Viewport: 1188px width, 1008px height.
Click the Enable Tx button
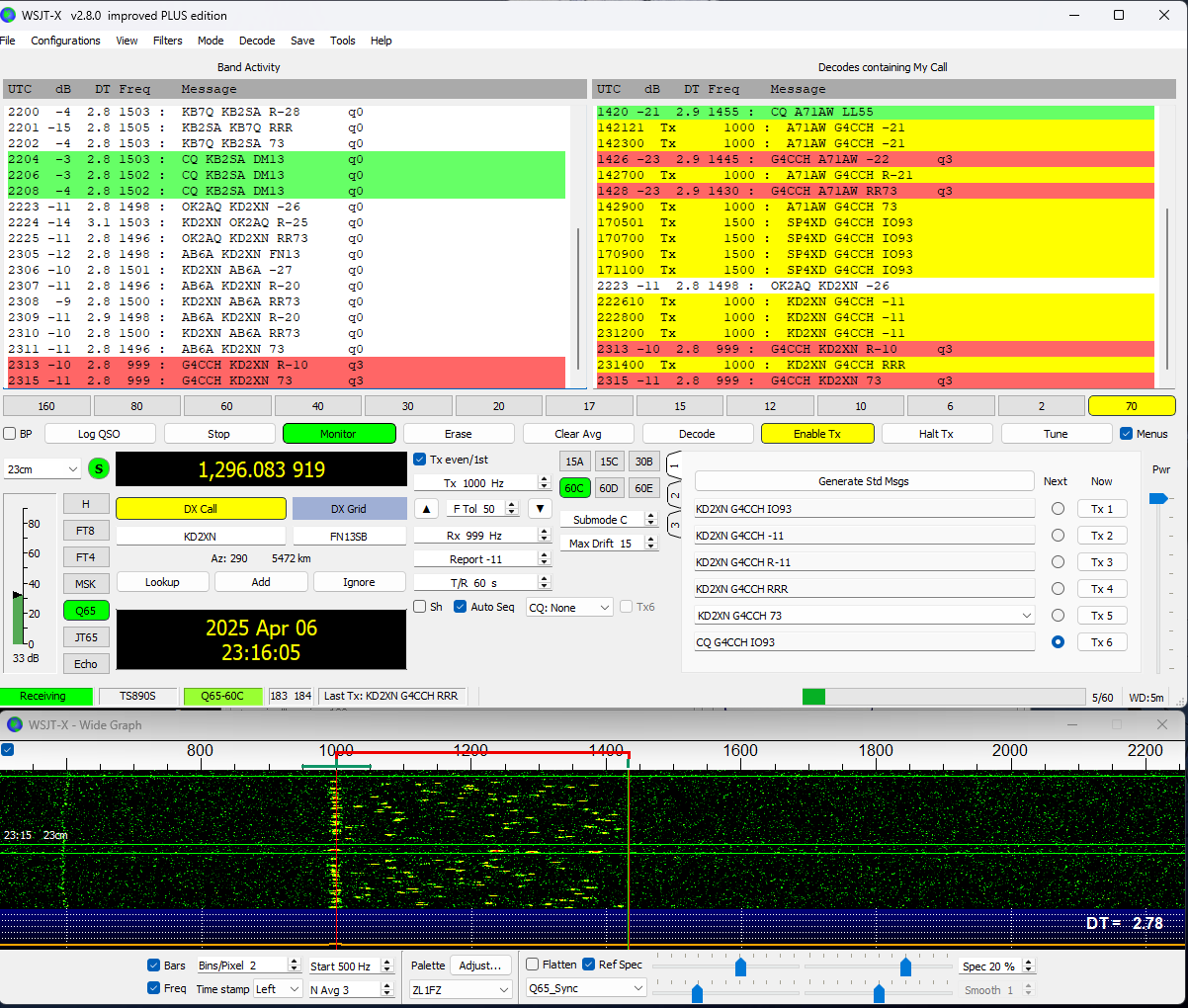pos(817,434)
